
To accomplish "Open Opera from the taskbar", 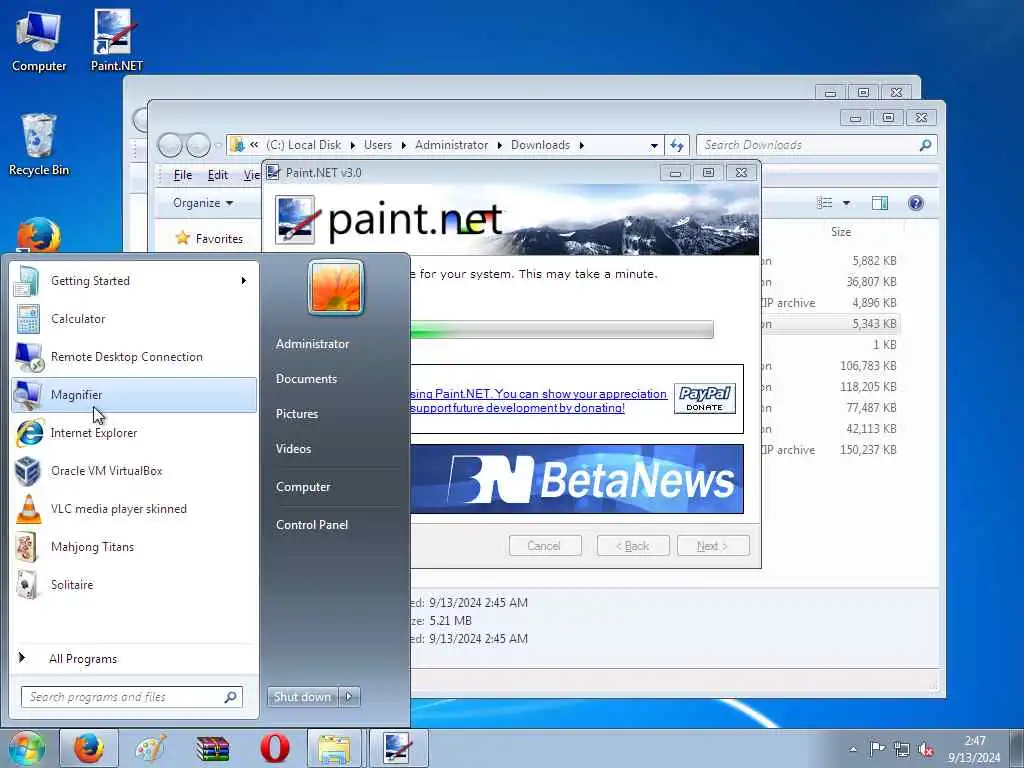I will coord(274,748).
